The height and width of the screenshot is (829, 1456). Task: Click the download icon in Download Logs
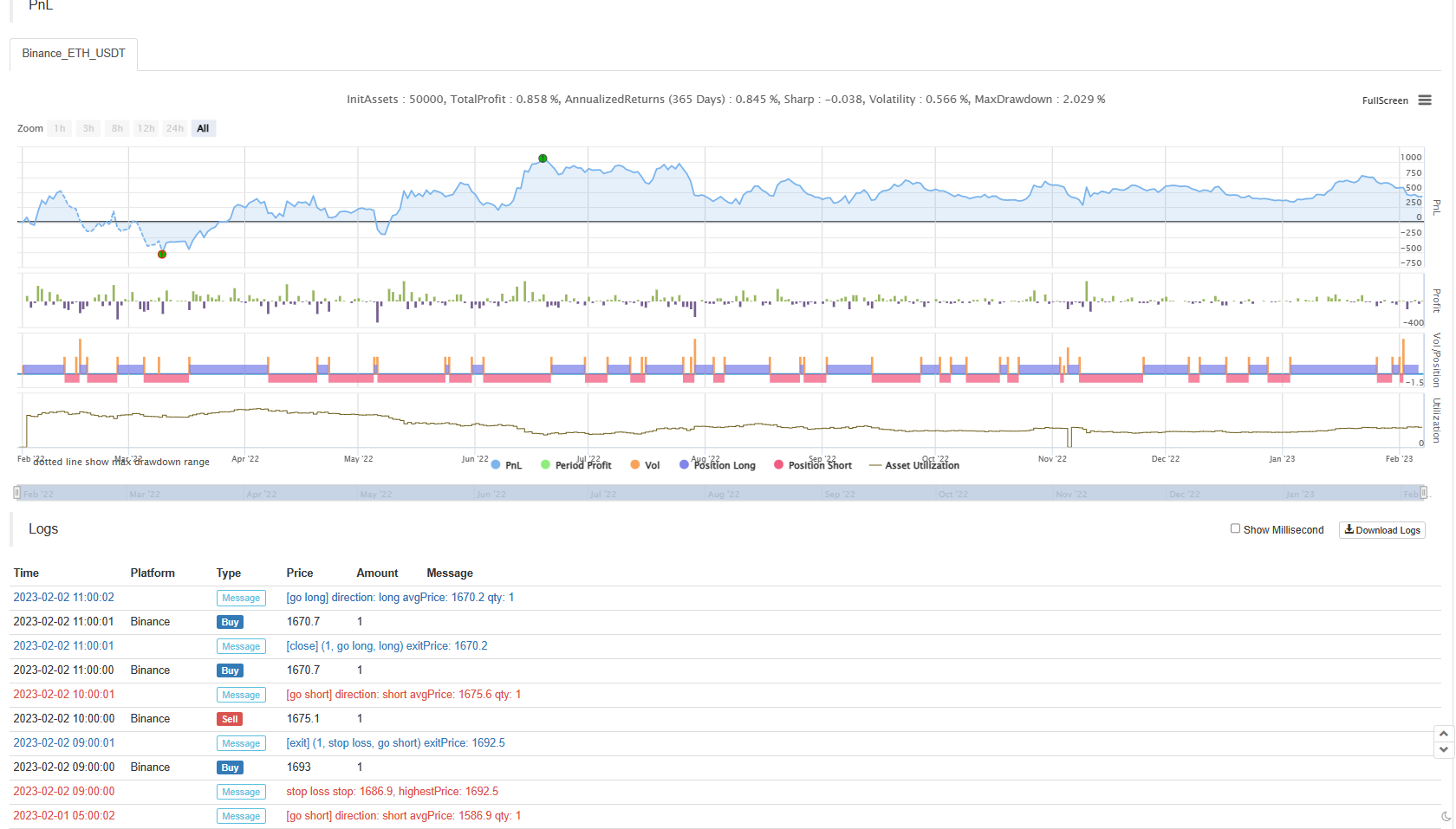click(x=1349, y=529)
